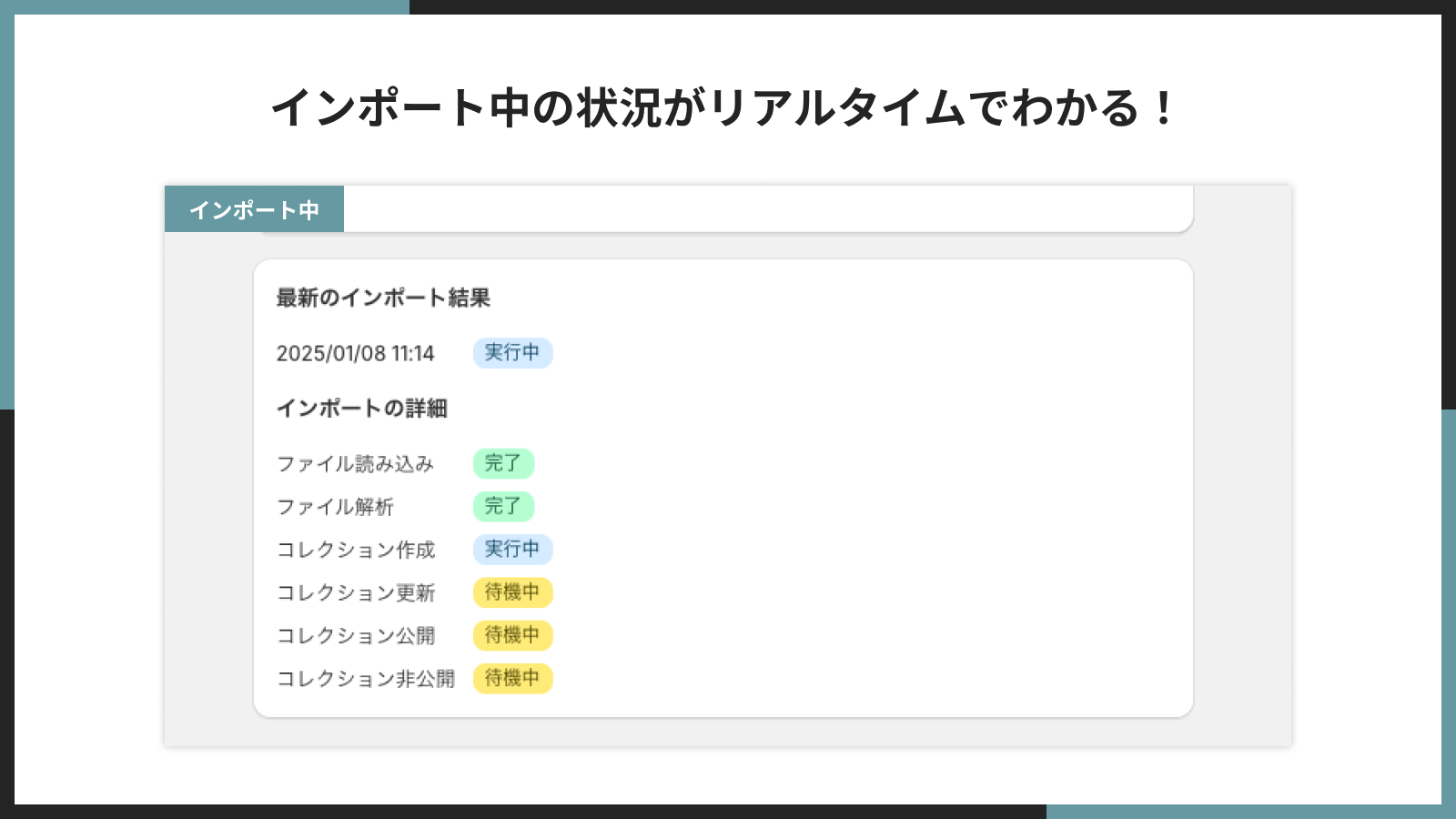Select the ファイル読み込み step label
This screenshot has height=819, width=1456.
(x=355, y=463)
